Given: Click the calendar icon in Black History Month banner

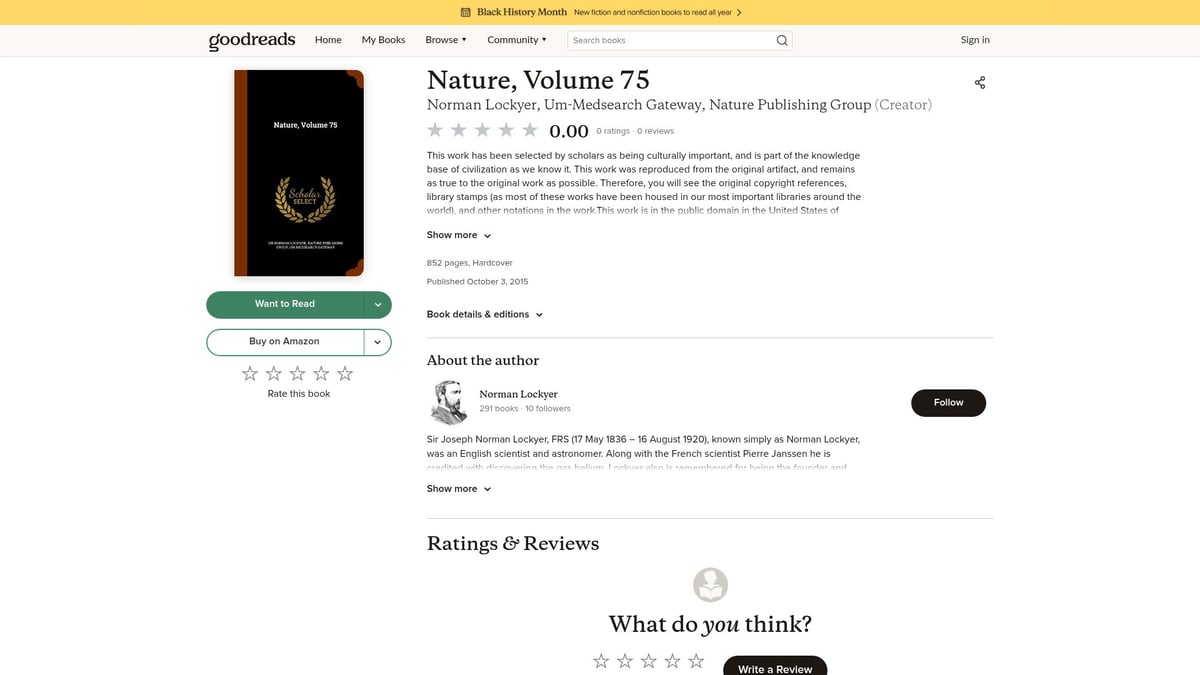Looking at the screenshot, I should [x=465, y=12].
